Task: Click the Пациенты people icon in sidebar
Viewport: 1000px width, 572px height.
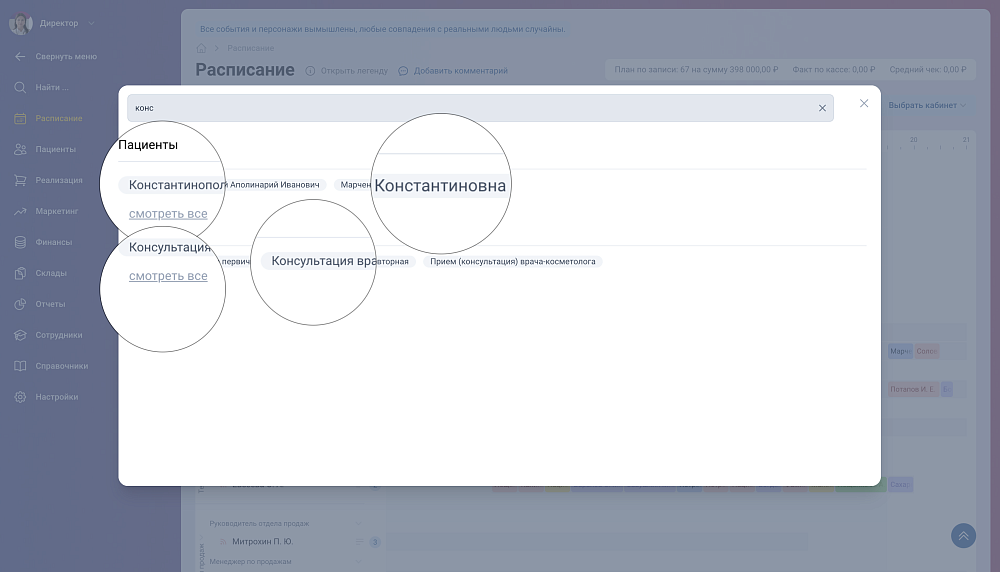Action: pyautogui.click(x=20, y=149)
